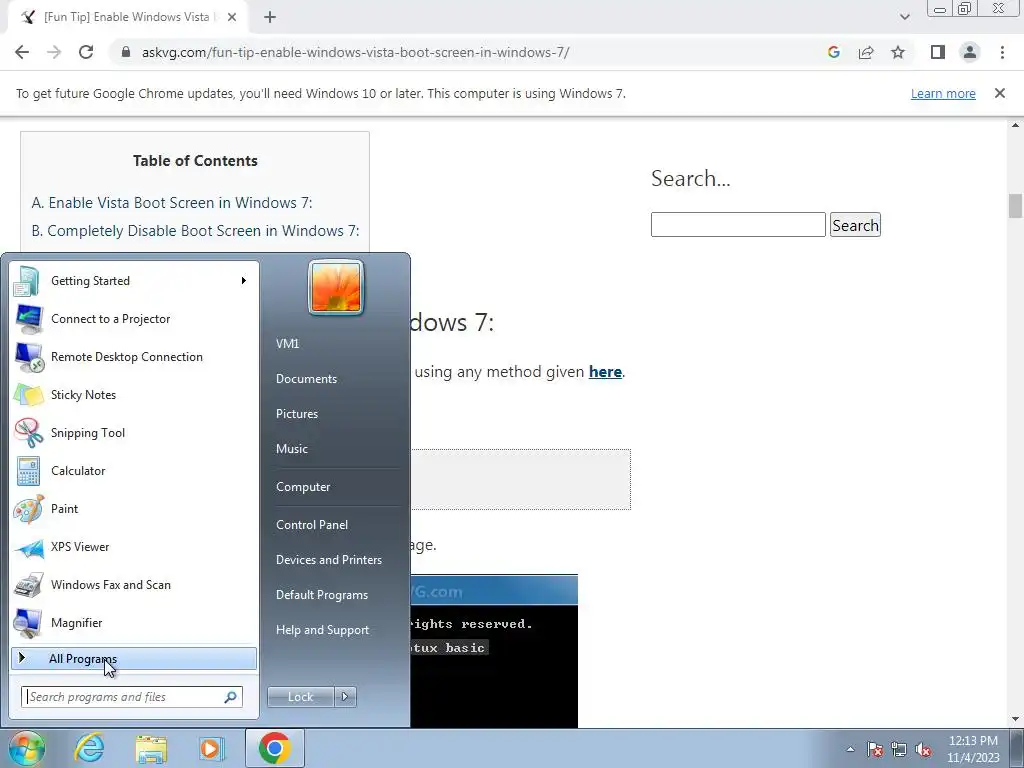Open the Snipping Tool
This screenshot has width=1024, height=768.
coord(134,432)
